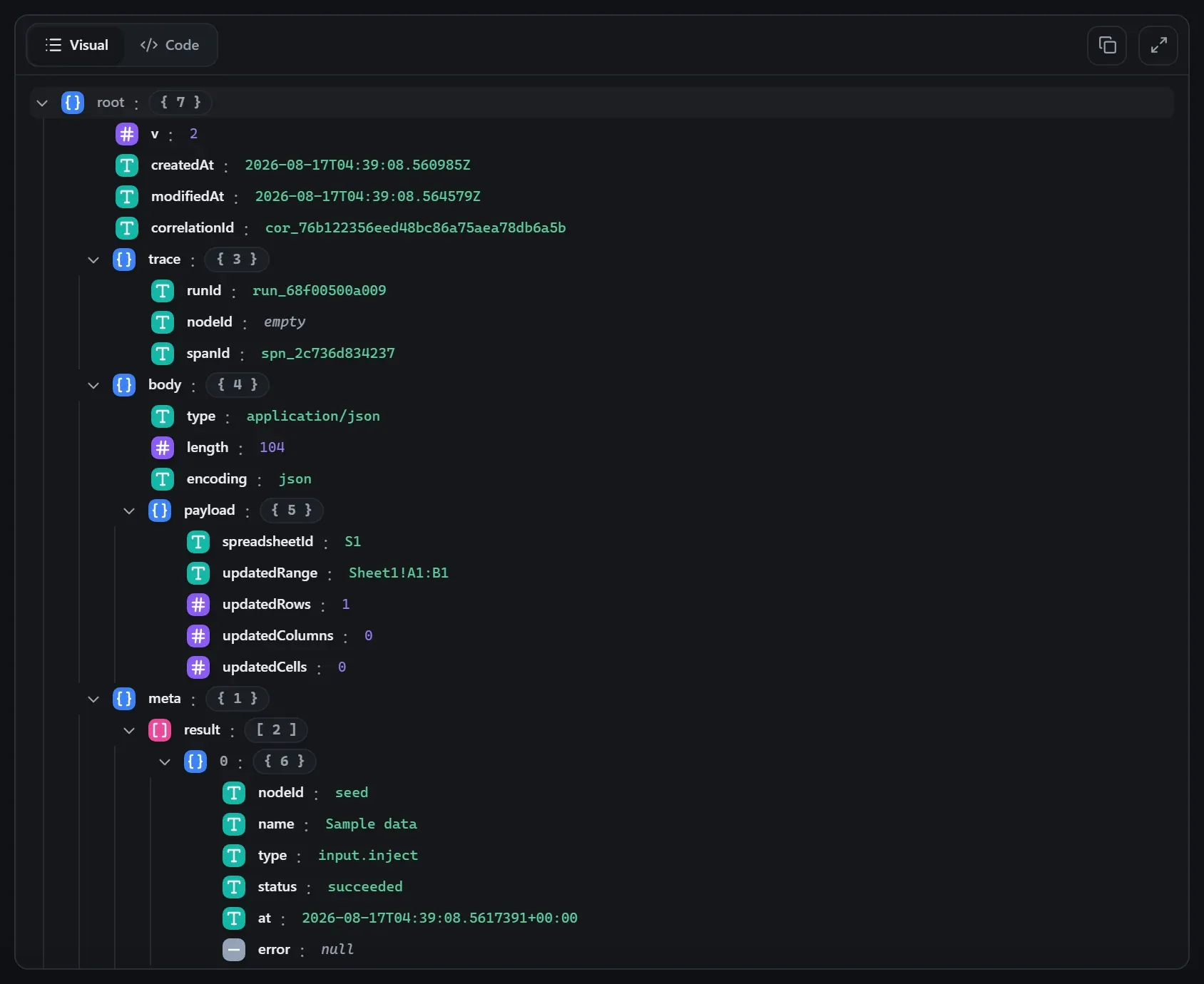Click the number icon beside updatedRows
Viewport: 1204px width, 984px height.
(198, 605)
